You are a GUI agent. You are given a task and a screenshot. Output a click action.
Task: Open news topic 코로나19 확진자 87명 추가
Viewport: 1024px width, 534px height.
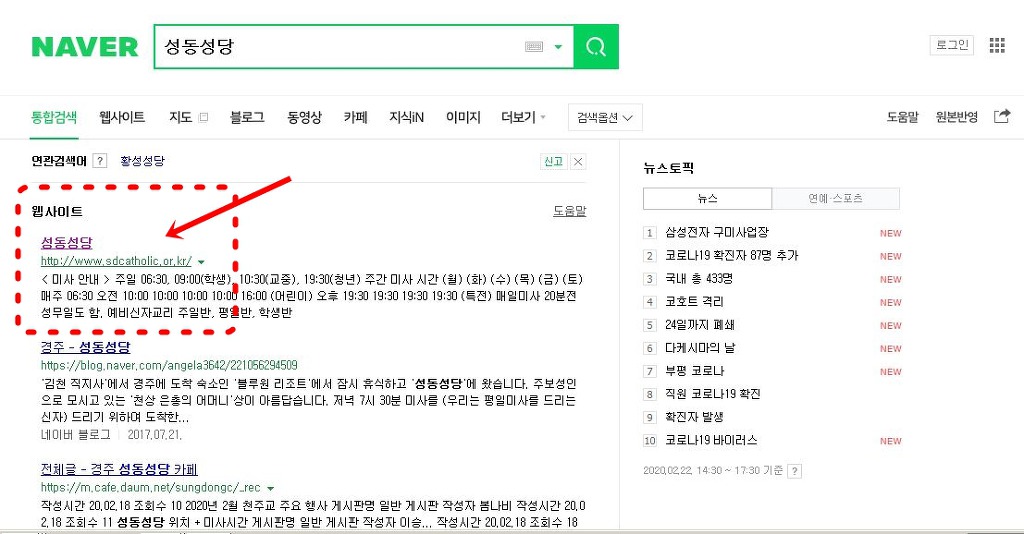click(731, 255)
